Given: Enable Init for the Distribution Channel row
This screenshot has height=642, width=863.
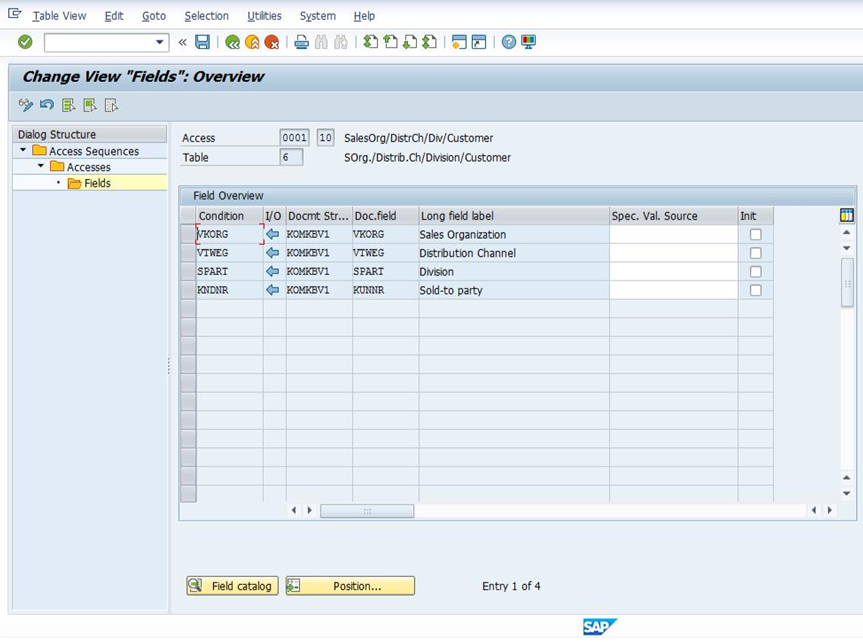Looking at the screenshot, I should pos(755,253).
